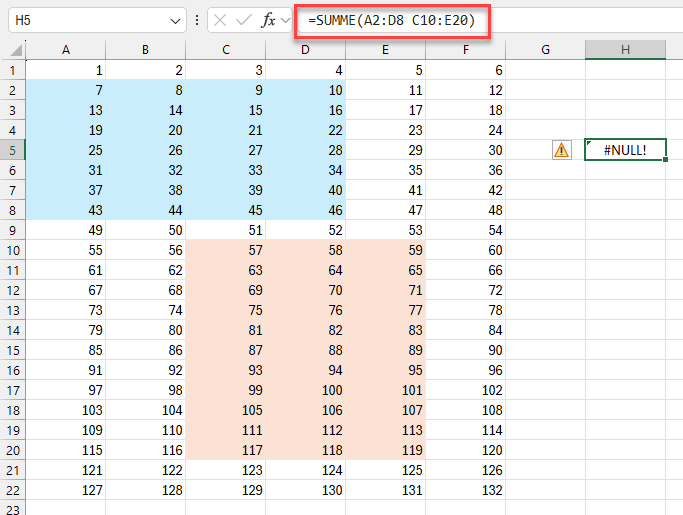
Task: Select column header F
Action: tap(465, 50)
